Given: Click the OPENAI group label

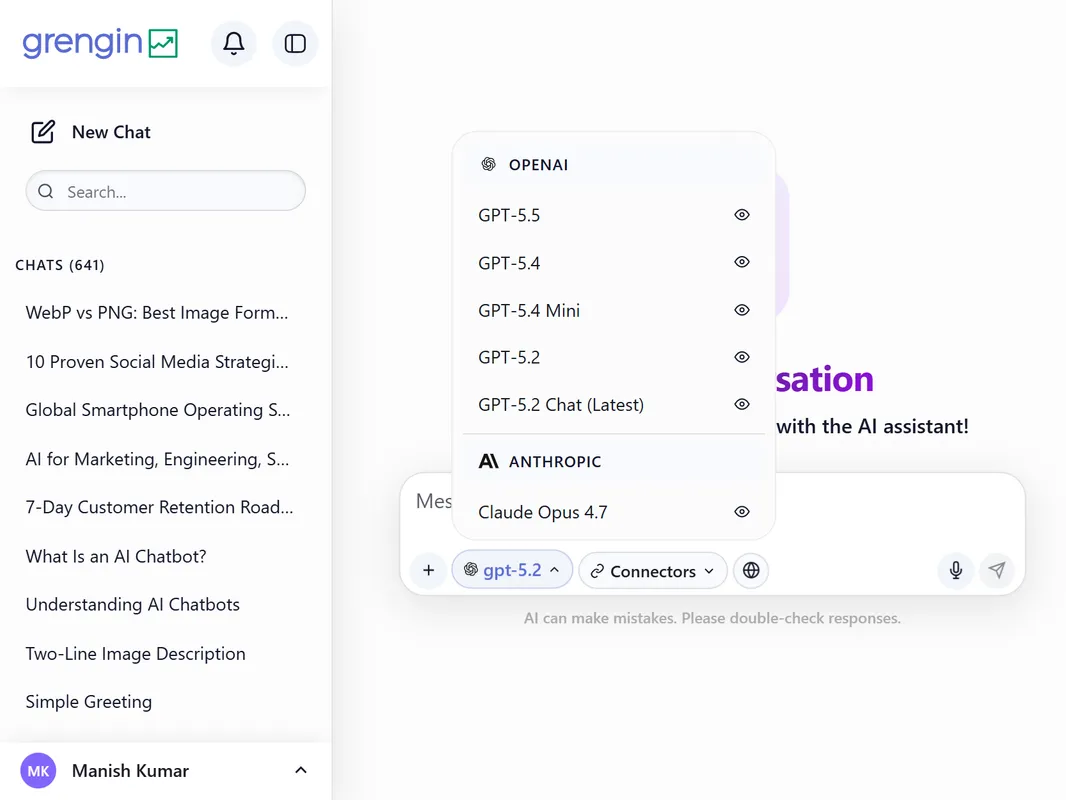Looking at the screenshot, I should point(538,164).
